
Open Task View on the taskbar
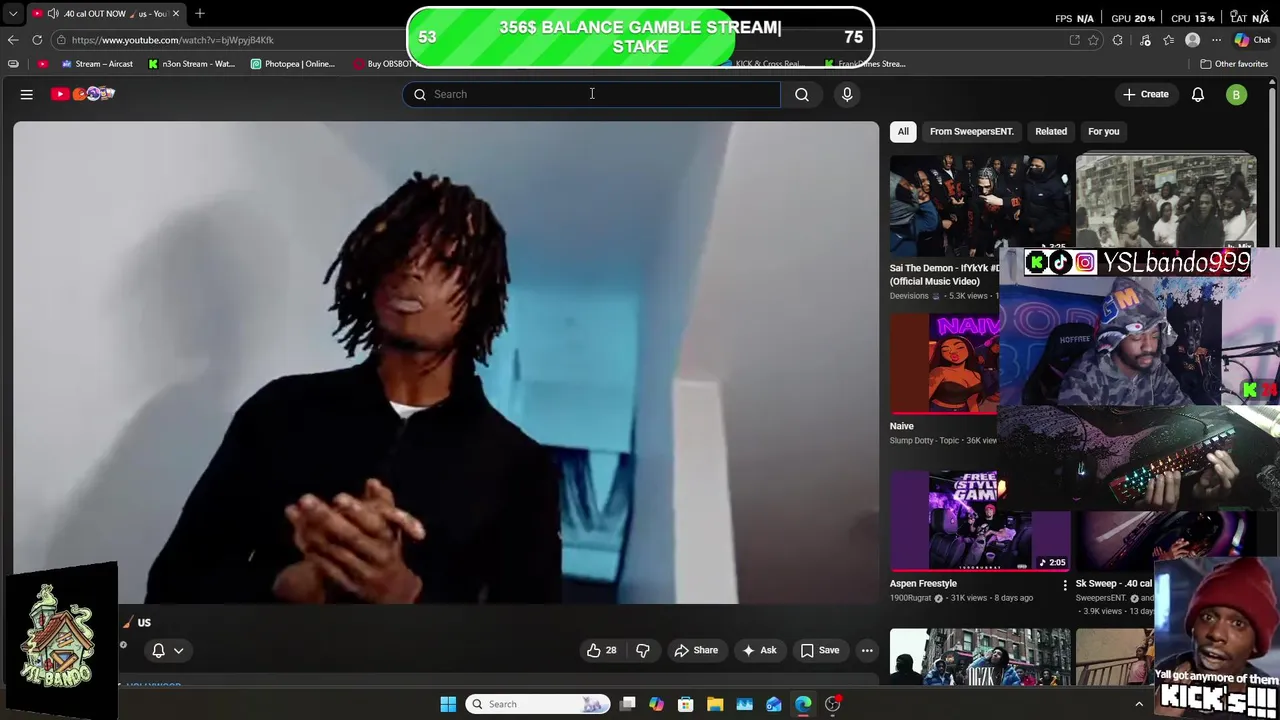(627, 704)
